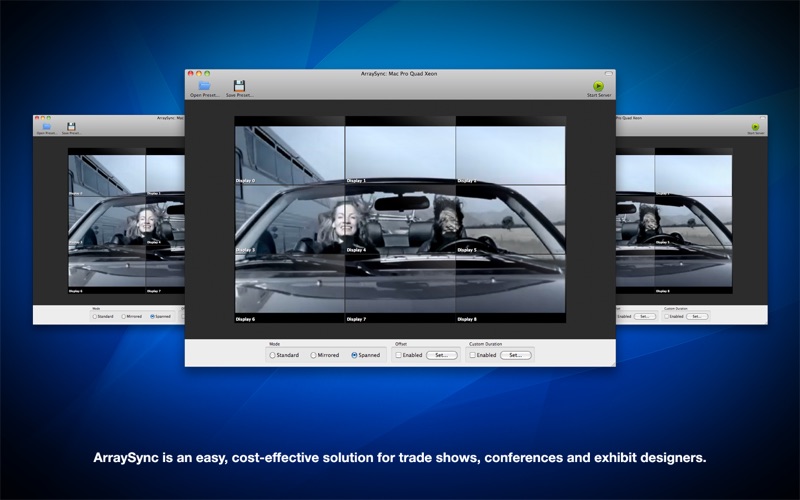Select the Display 0 tile in the center grid
Image resolution: width=800 pixels, height=500 pixels.
tap(290, 150)
